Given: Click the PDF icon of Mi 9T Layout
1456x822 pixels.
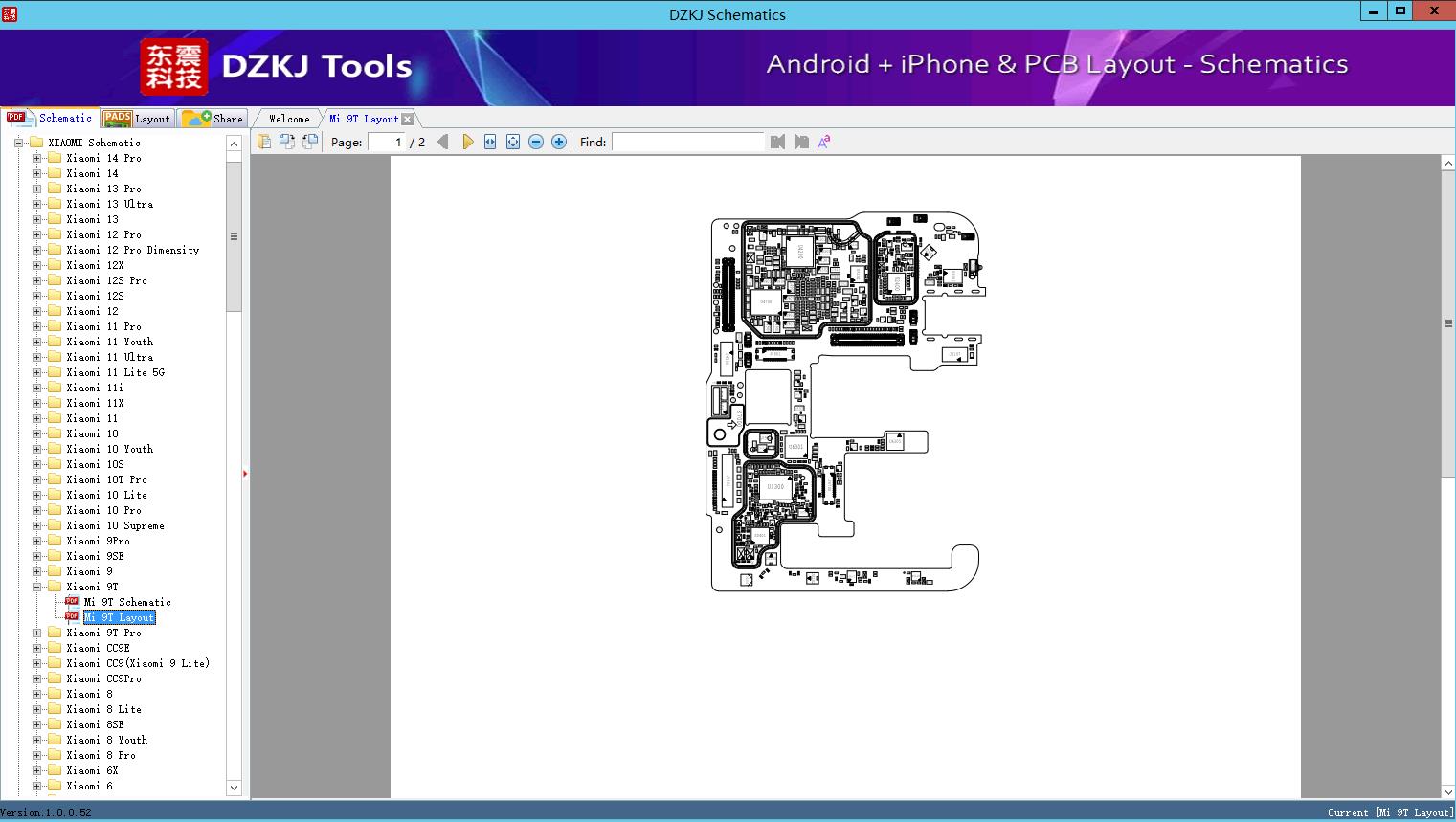Looking at the screenshot, I should coord(73,617).
